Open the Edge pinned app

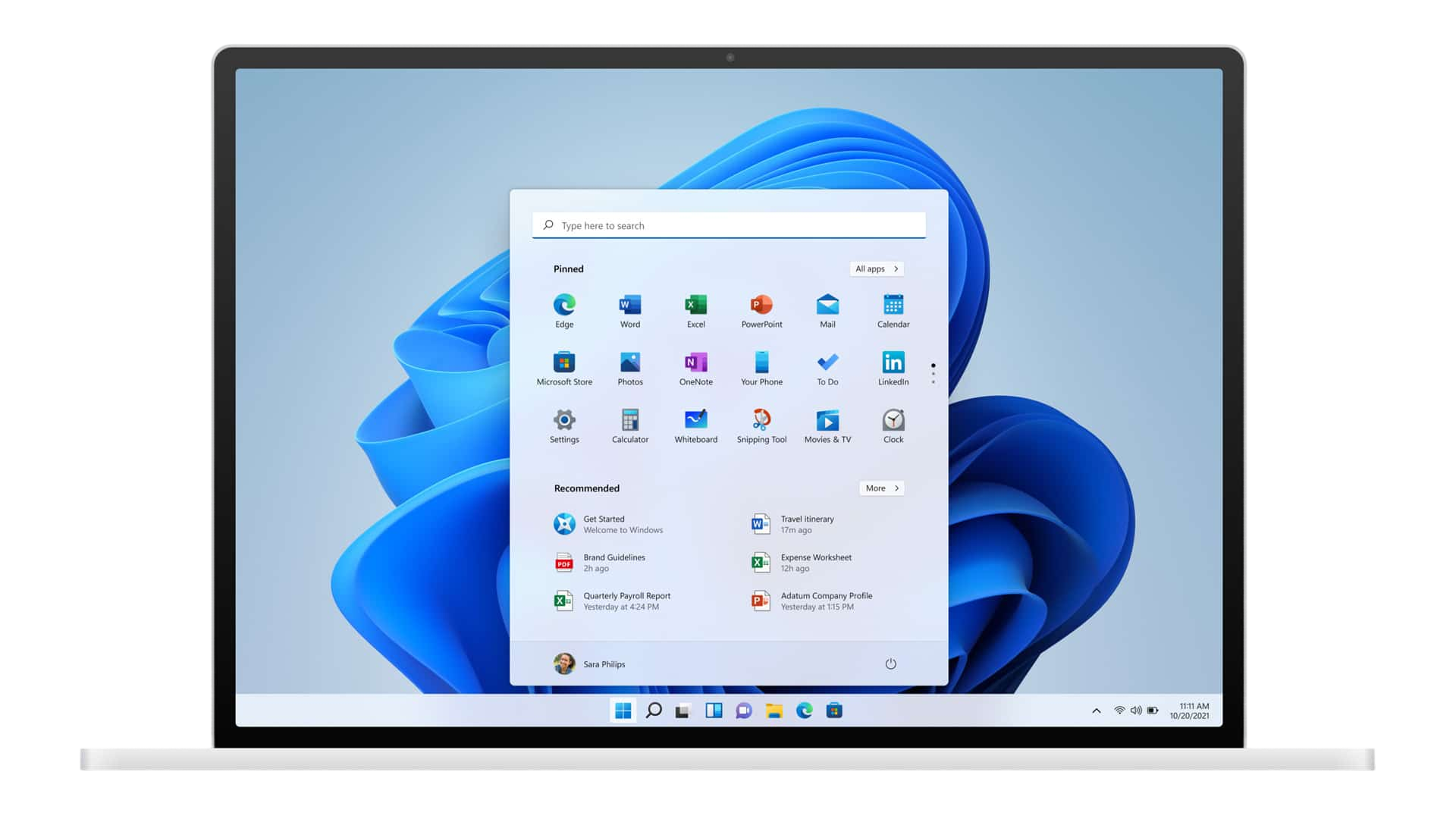(x=564, y=310)
